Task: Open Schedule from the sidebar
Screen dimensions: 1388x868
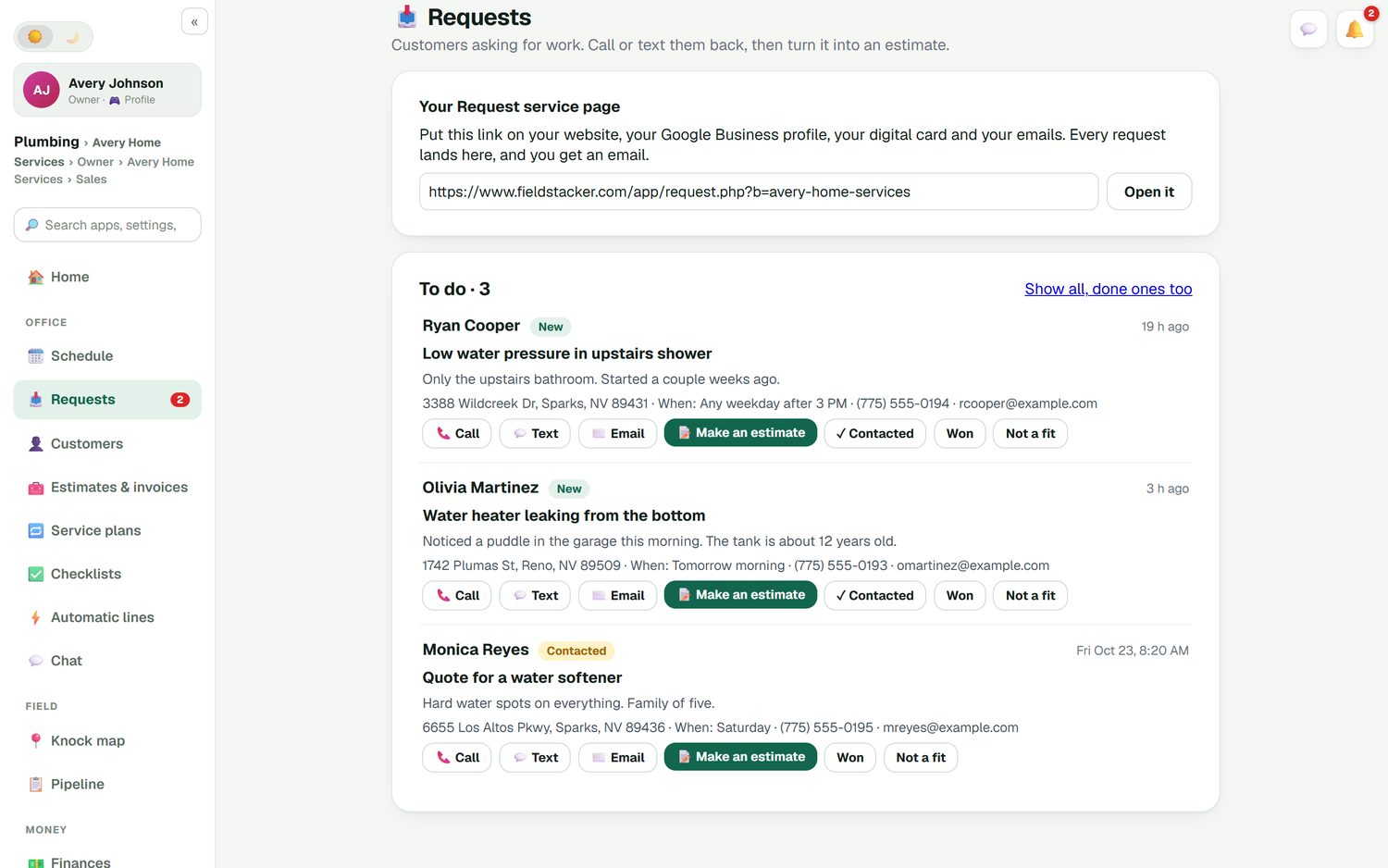Action: tap(107, 356)
